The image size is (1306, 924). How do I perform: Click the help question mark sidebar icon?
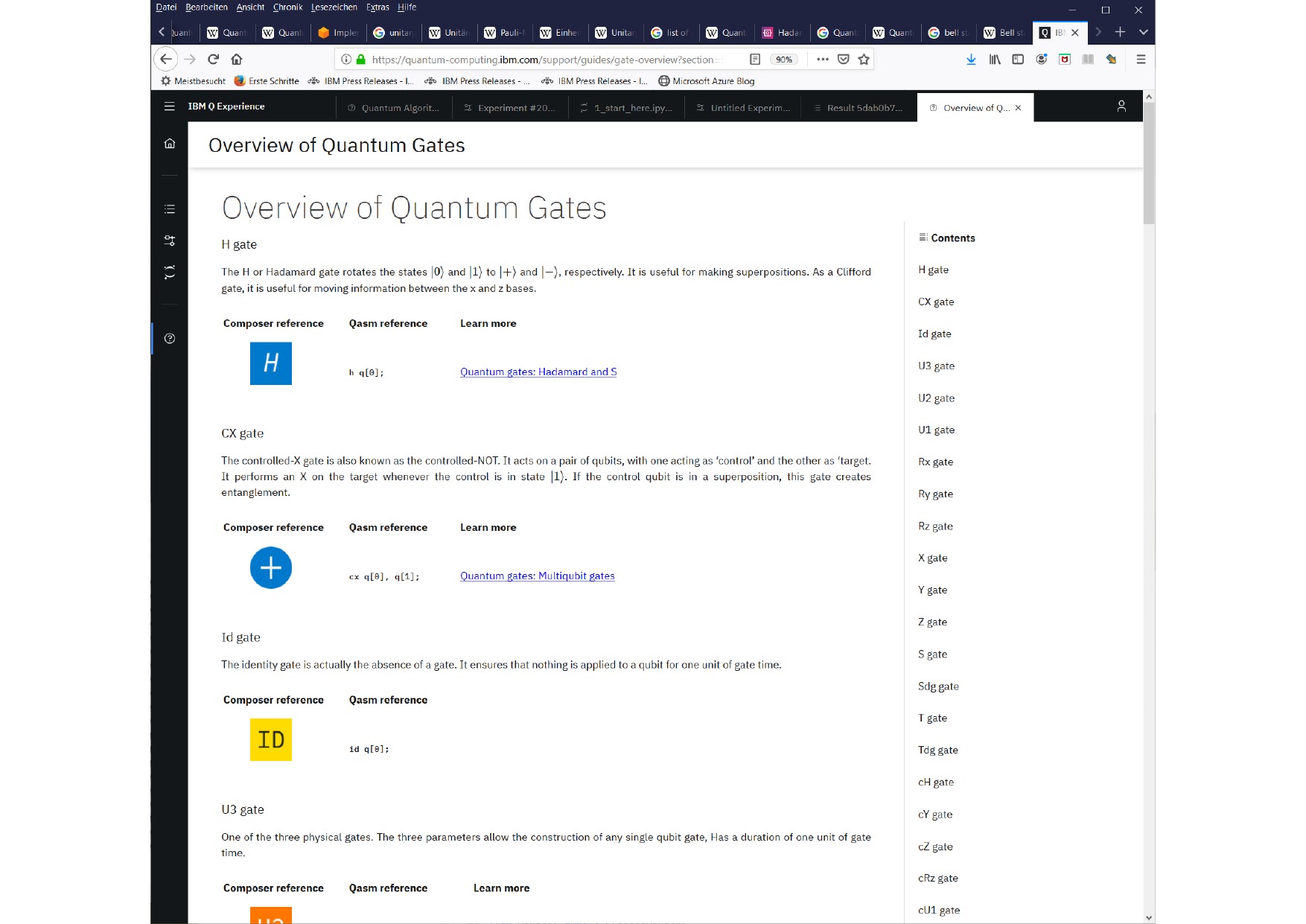point(170,339)
